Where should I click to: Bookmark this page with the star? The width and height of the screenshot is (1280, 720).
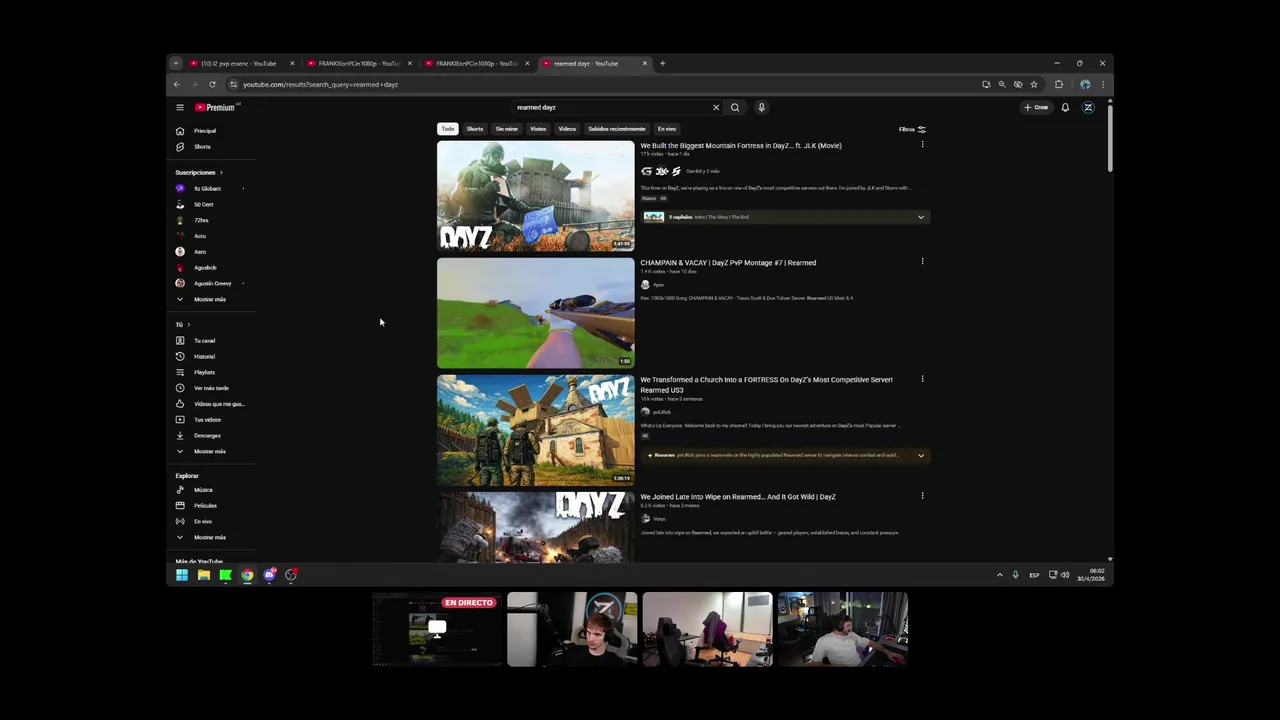[1034, 84]
